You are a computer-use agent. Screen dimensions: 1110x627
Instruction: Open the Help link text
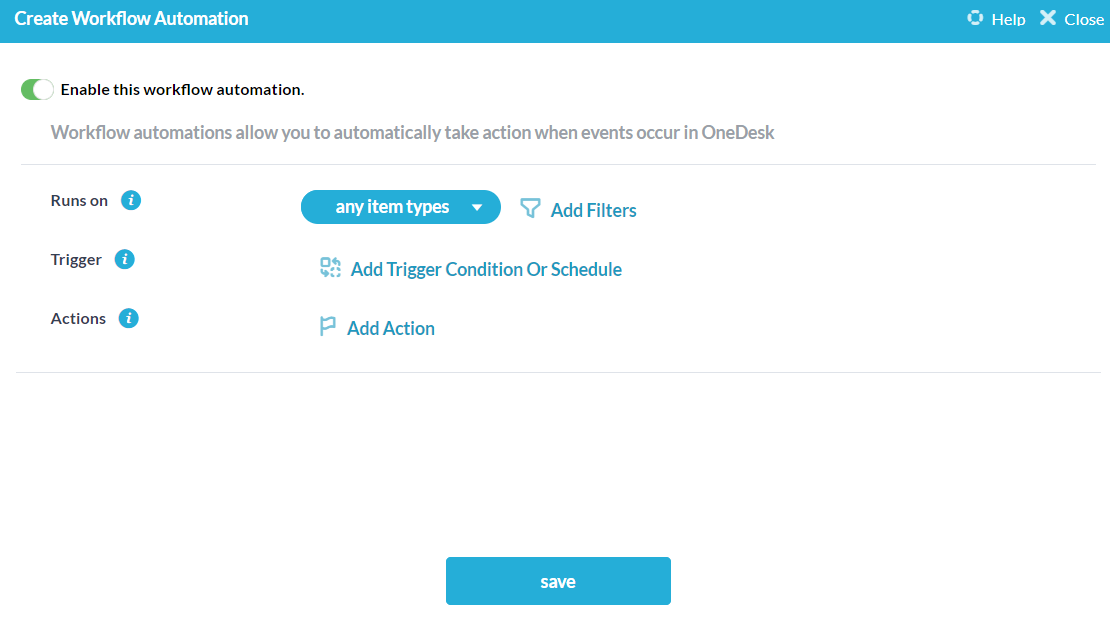pos(1008,19)
